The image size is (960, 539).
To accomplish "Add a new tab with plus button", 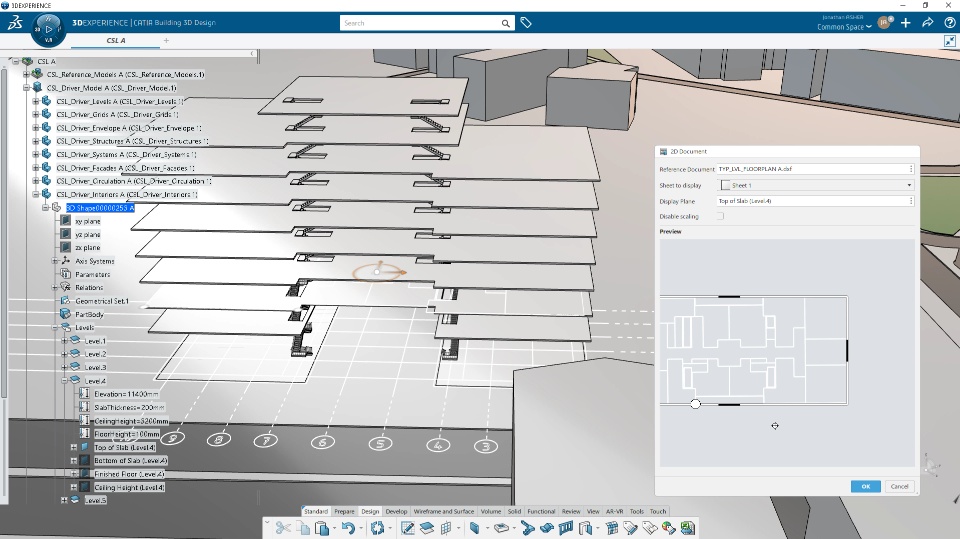I will [x=166, y=40].
